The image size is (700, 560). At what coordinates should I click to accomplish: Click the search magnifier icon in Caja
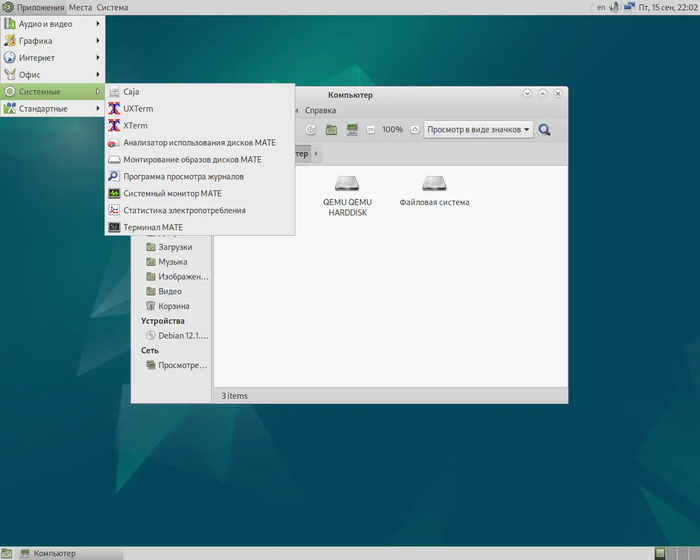544,130
